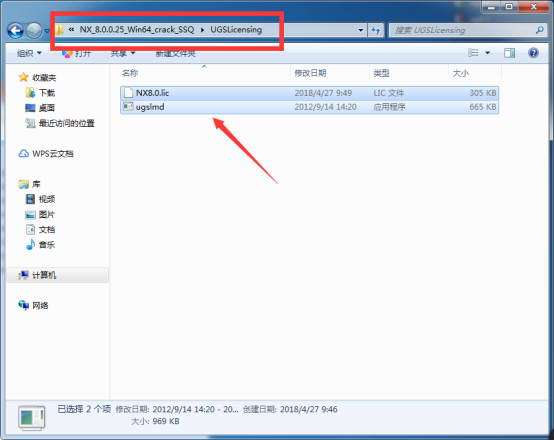Viewport: 554px width, 440px height.
Task: Select the ugslmd application file
Action: (309, 107)
